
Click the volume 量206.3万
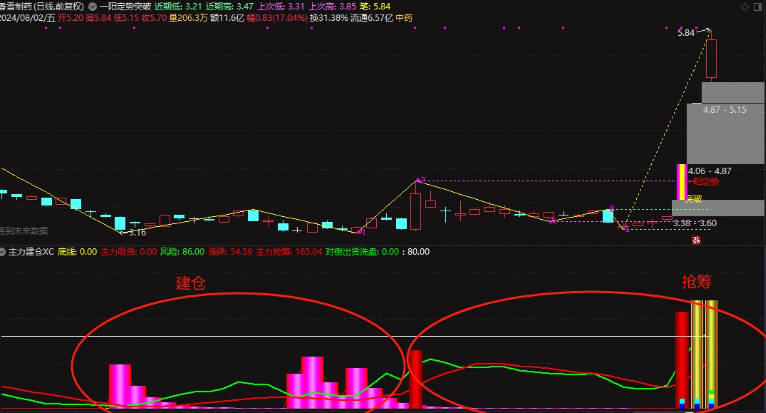pyautogui.click(x=189, y=18)
